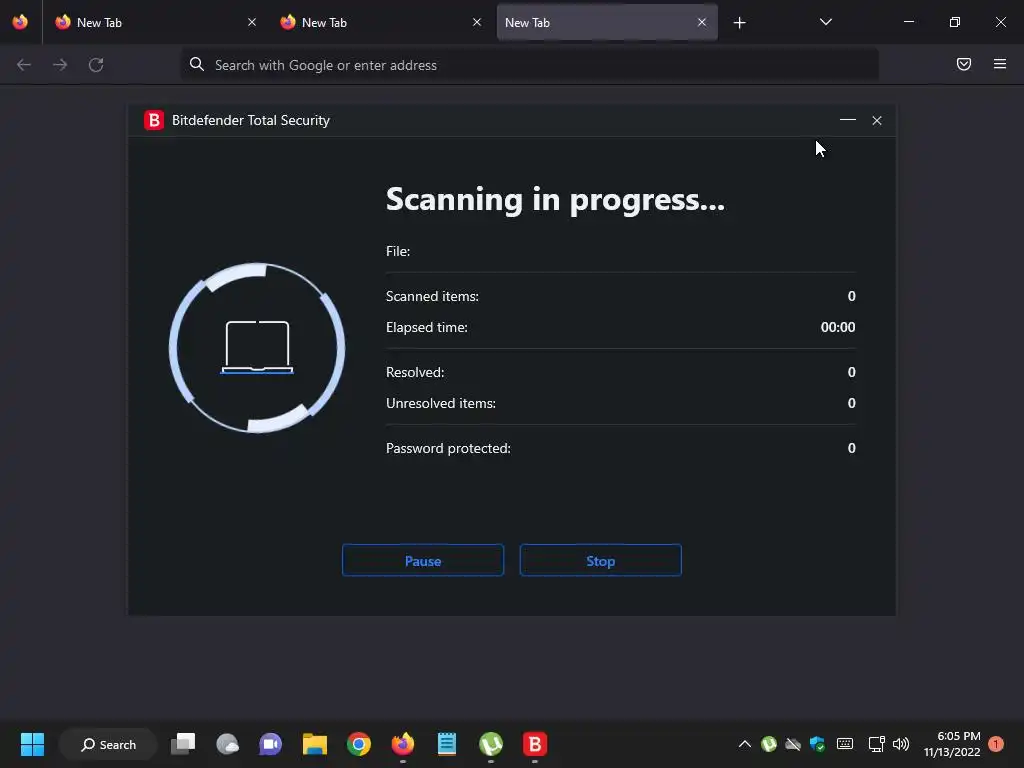Open Task View on the taskbar
Viewport: 1024px width, 768px height.
(183, 744)
